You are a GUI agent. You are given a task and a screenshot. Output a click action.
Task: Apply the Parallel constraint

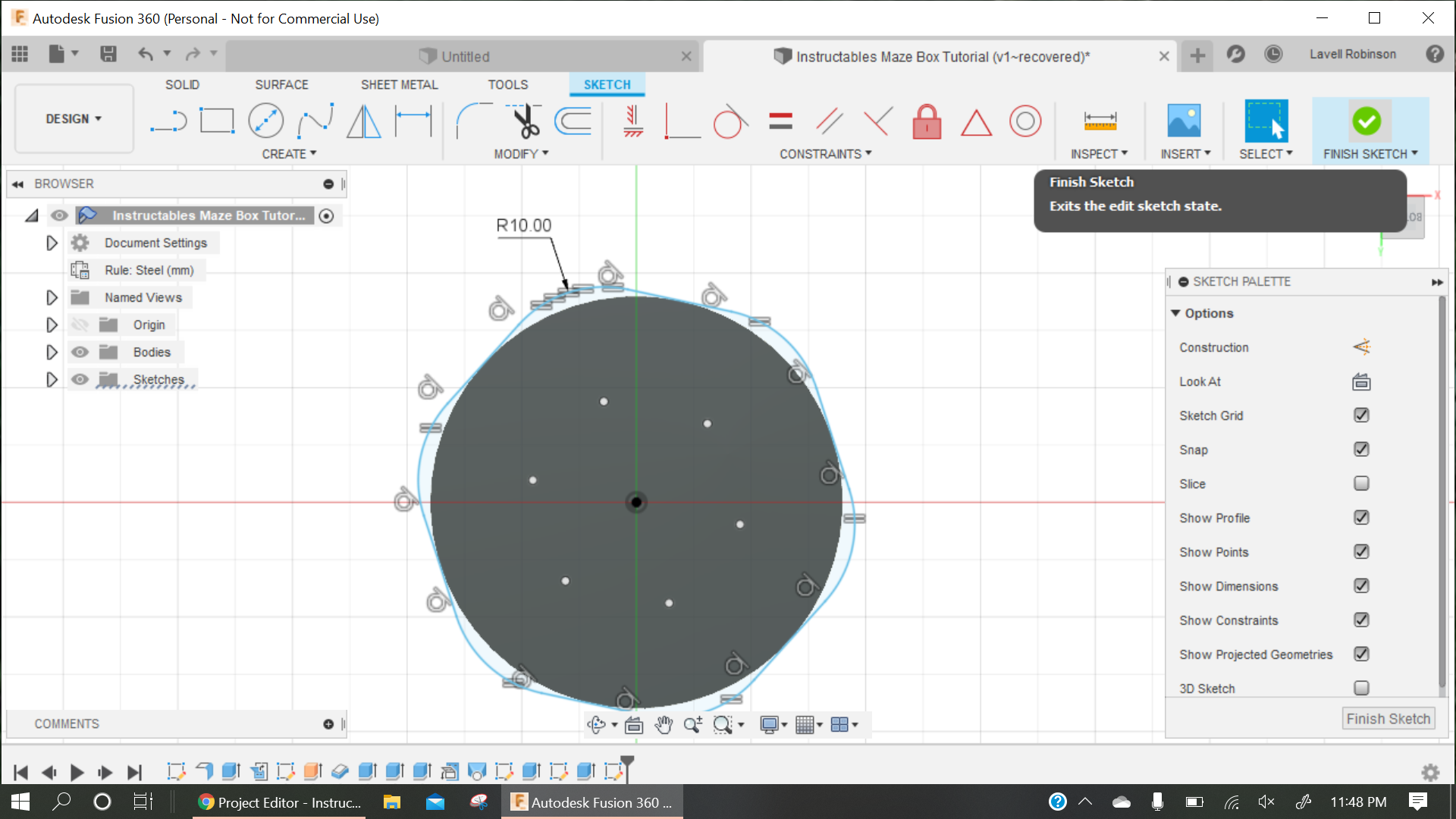[x=829, y=121]
